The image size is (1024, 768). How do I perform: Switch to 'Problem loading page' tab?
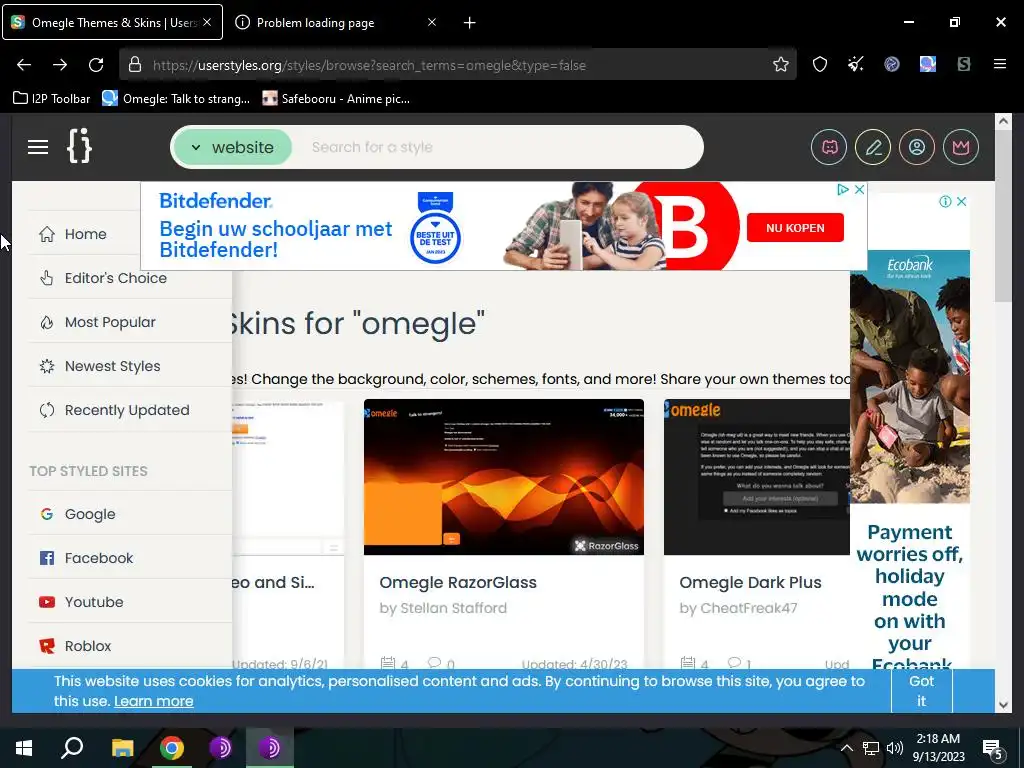coord(336,22)
